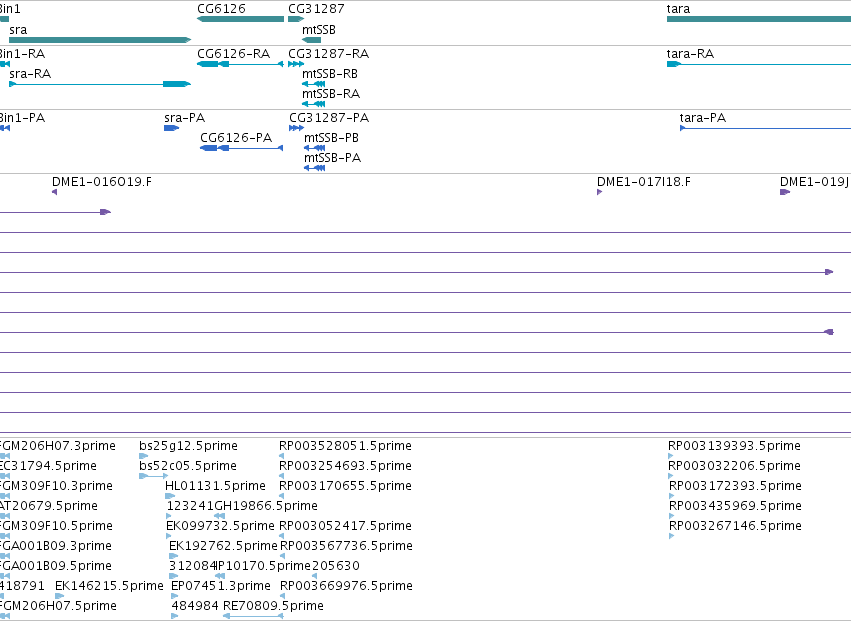Select the mtSSB-PA protein label
Screen dimensions: 851x621
tap(332, 158)
